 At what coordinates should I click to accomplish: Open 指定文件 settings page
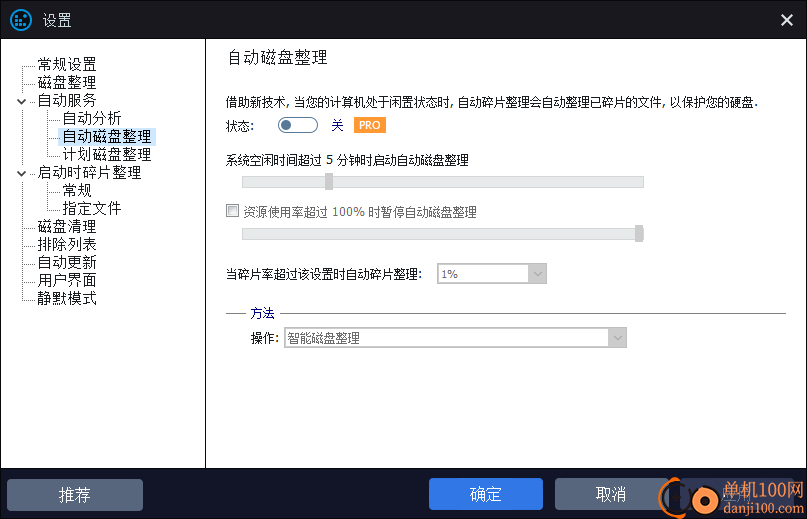(x=92, y=208)
